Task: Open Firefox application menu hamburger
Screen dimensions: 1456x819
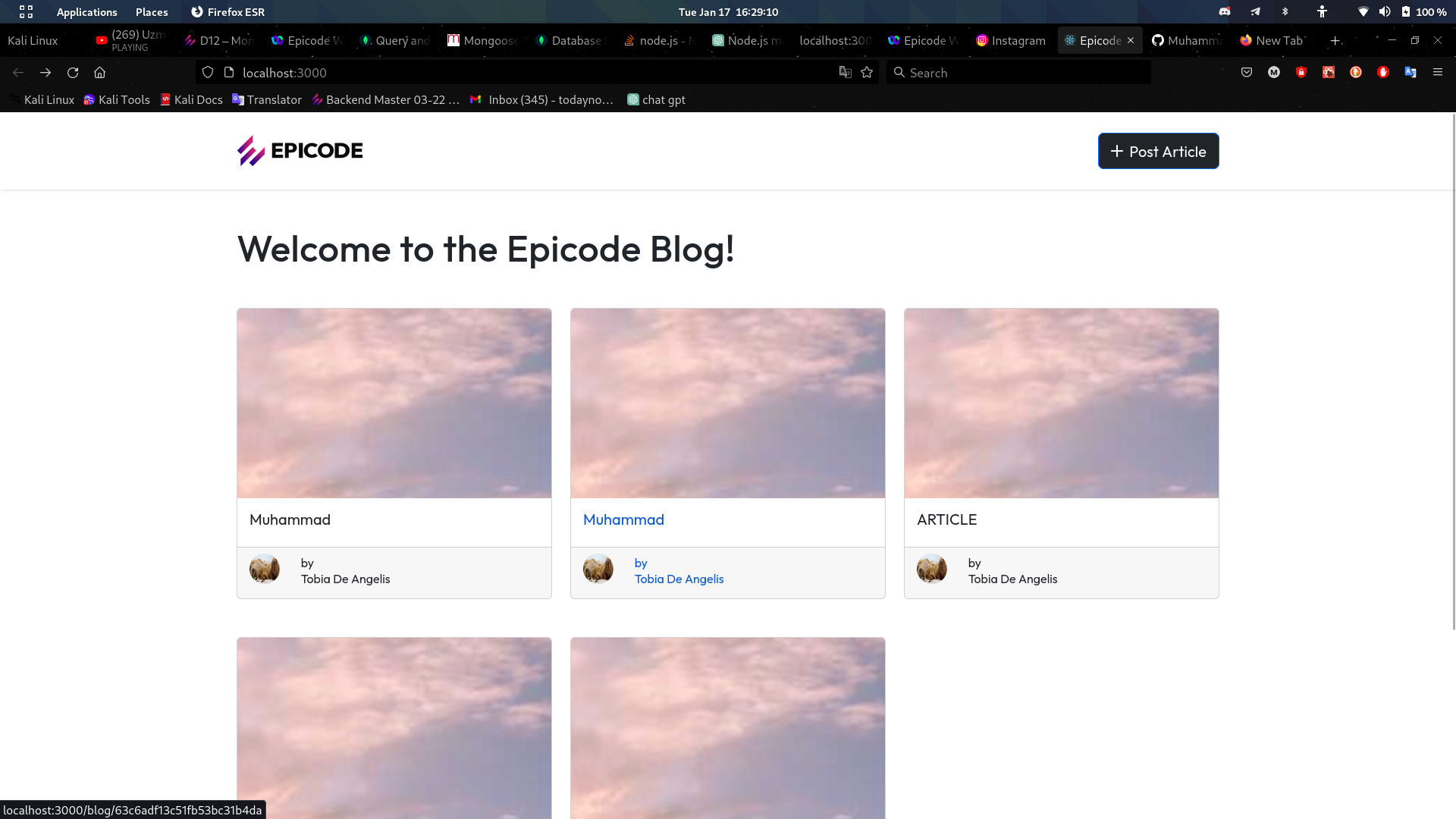Action: coord(1437,73)
